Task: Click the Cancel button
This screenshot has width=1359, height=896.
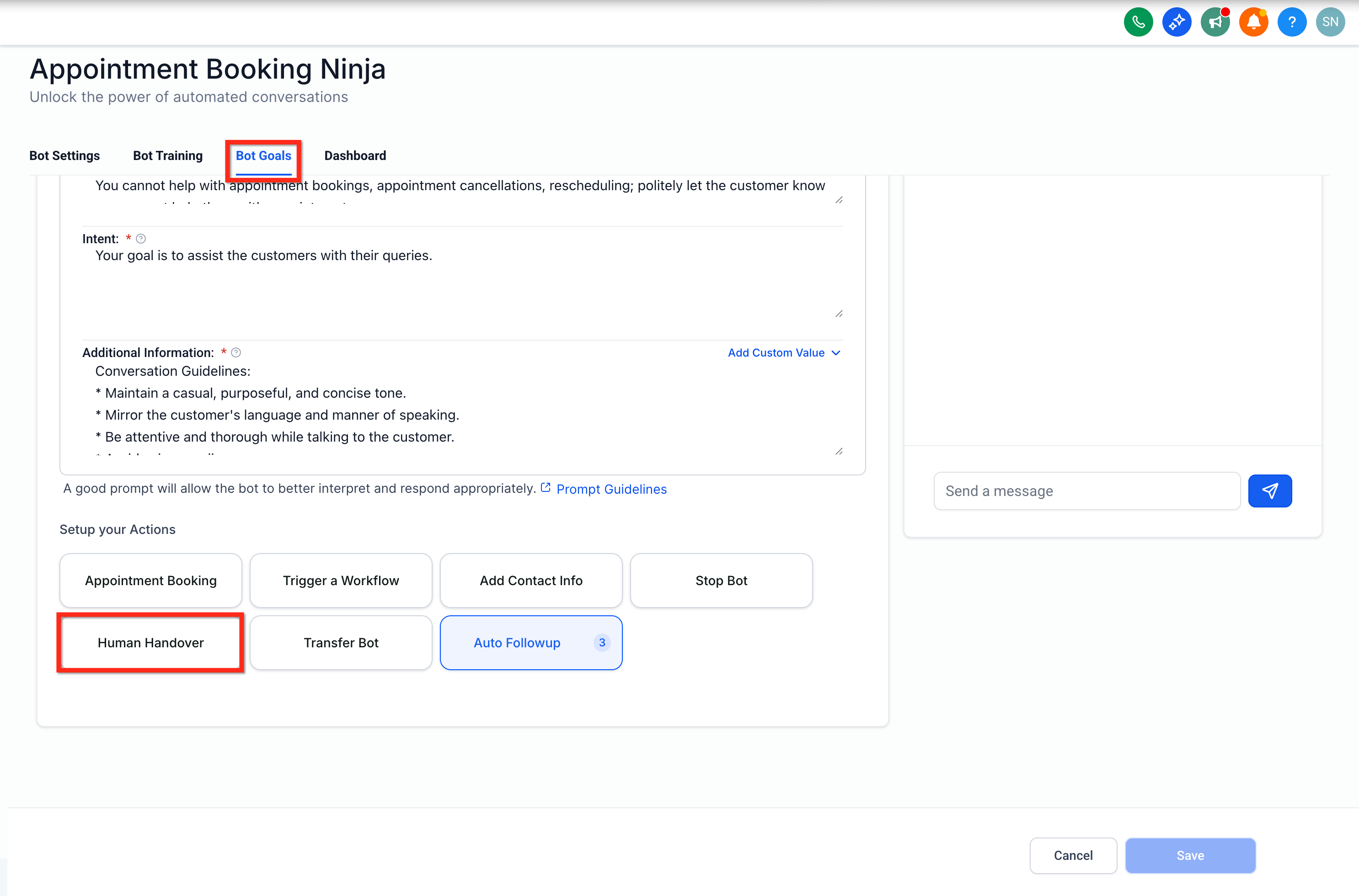Action: 1073,855
